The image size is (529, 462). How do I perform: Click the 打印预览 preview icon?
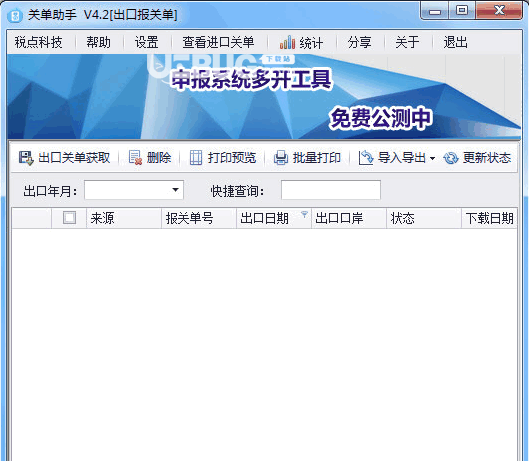196,158
